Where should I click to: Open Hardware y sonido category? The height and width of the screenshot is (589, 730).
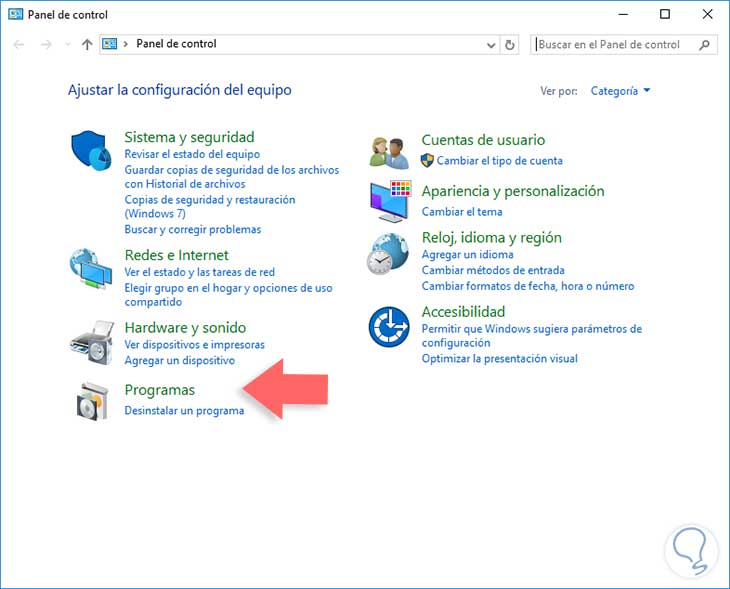point(185,328)
